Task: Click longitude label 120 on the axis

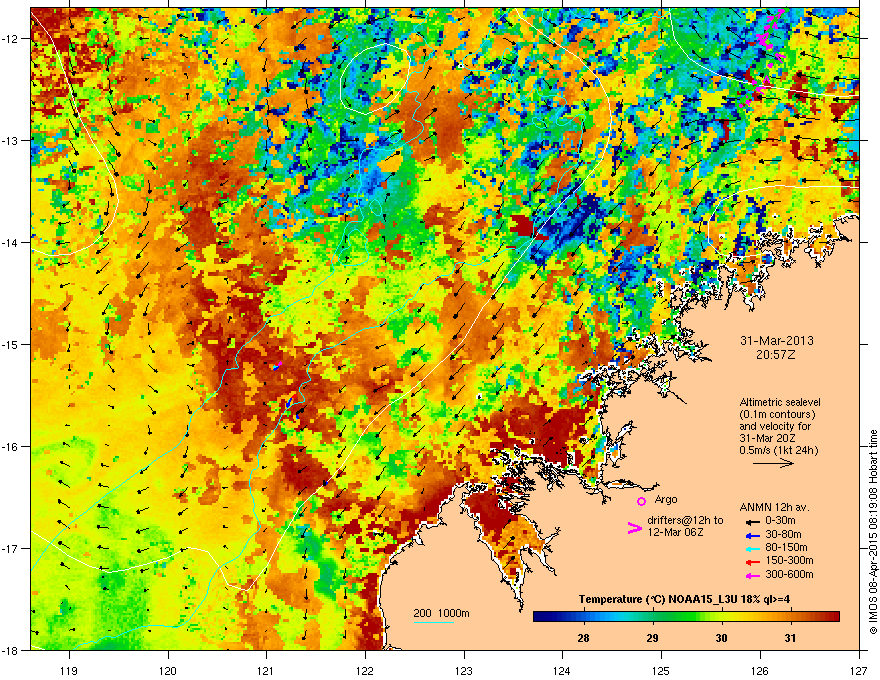Action: tap(168, 670)
